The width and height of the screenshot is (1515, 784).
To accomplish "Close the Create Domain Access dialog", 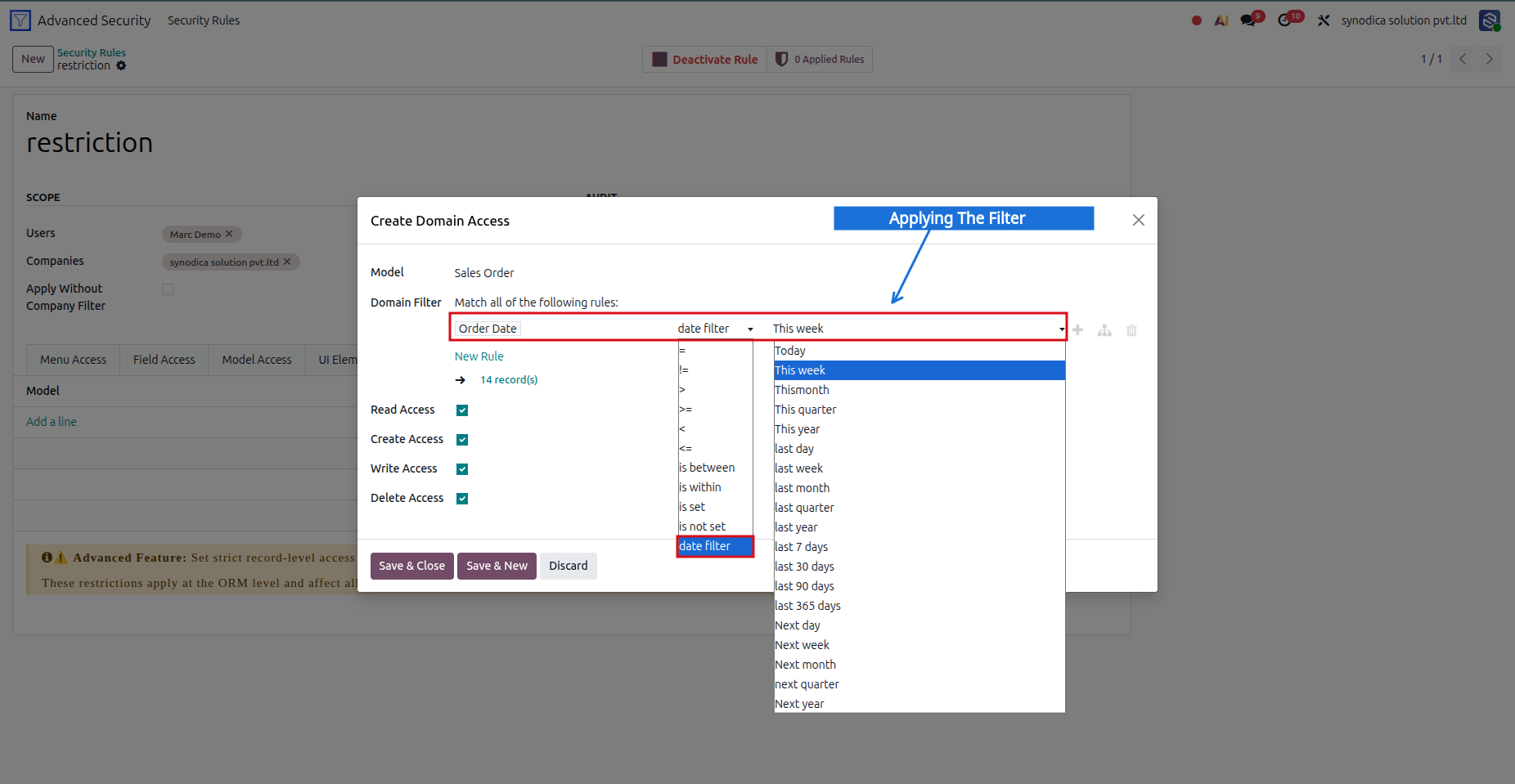I will click(x=1138, y=220).
